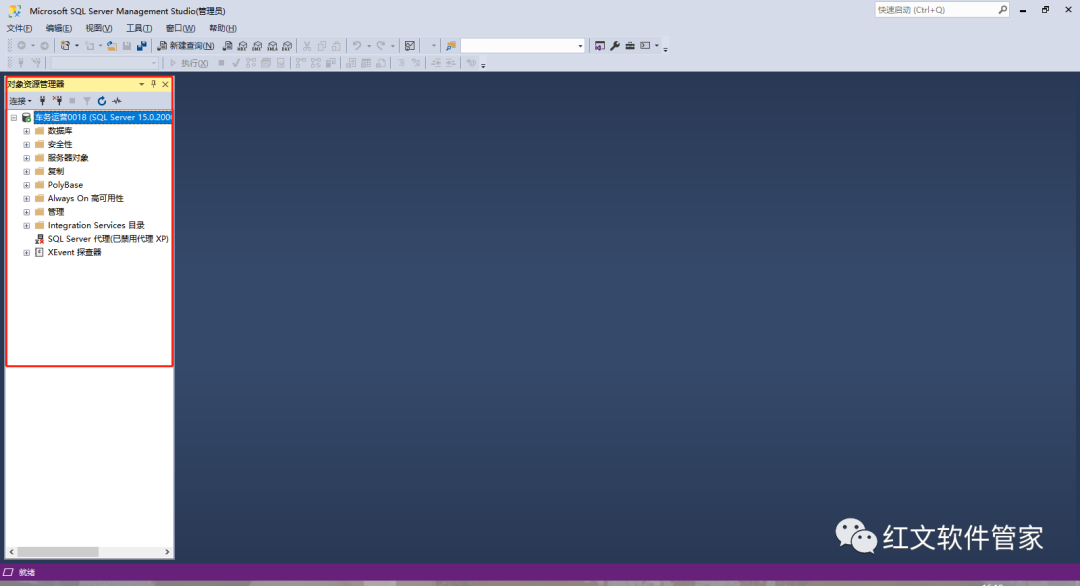Open the search combo box in toolbar
1080x586 pixels.
[x=523, y=45]
